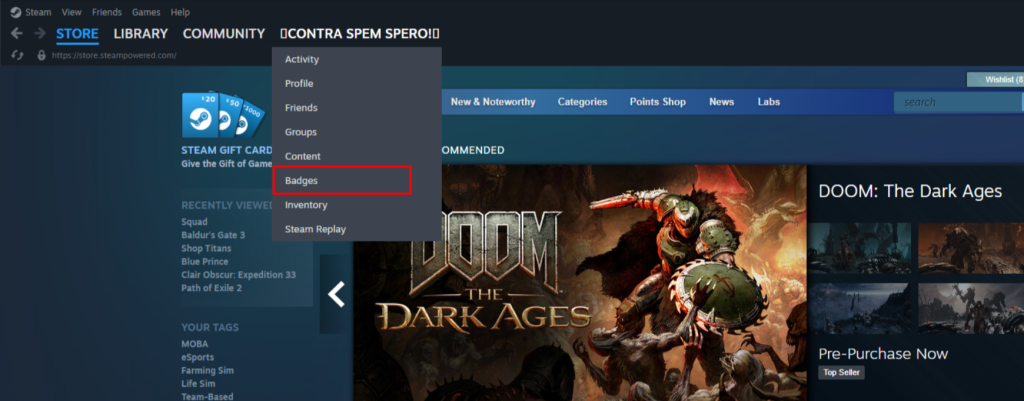Click the Pre-Purchase Now text

pos(883,354)
